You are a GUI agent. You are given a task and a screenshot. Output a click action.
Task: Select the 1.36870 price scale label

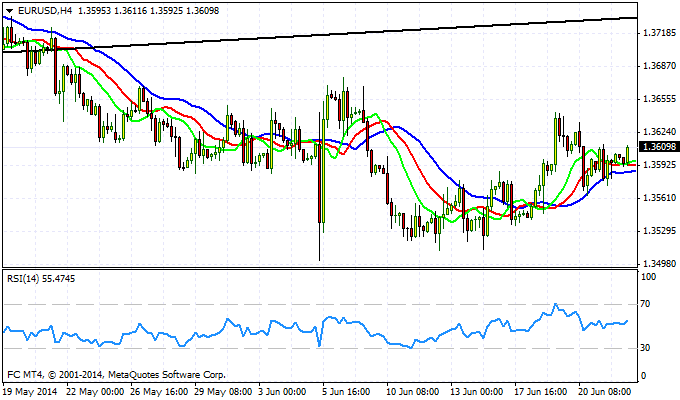pyautogui.click(x=659, y=66)
